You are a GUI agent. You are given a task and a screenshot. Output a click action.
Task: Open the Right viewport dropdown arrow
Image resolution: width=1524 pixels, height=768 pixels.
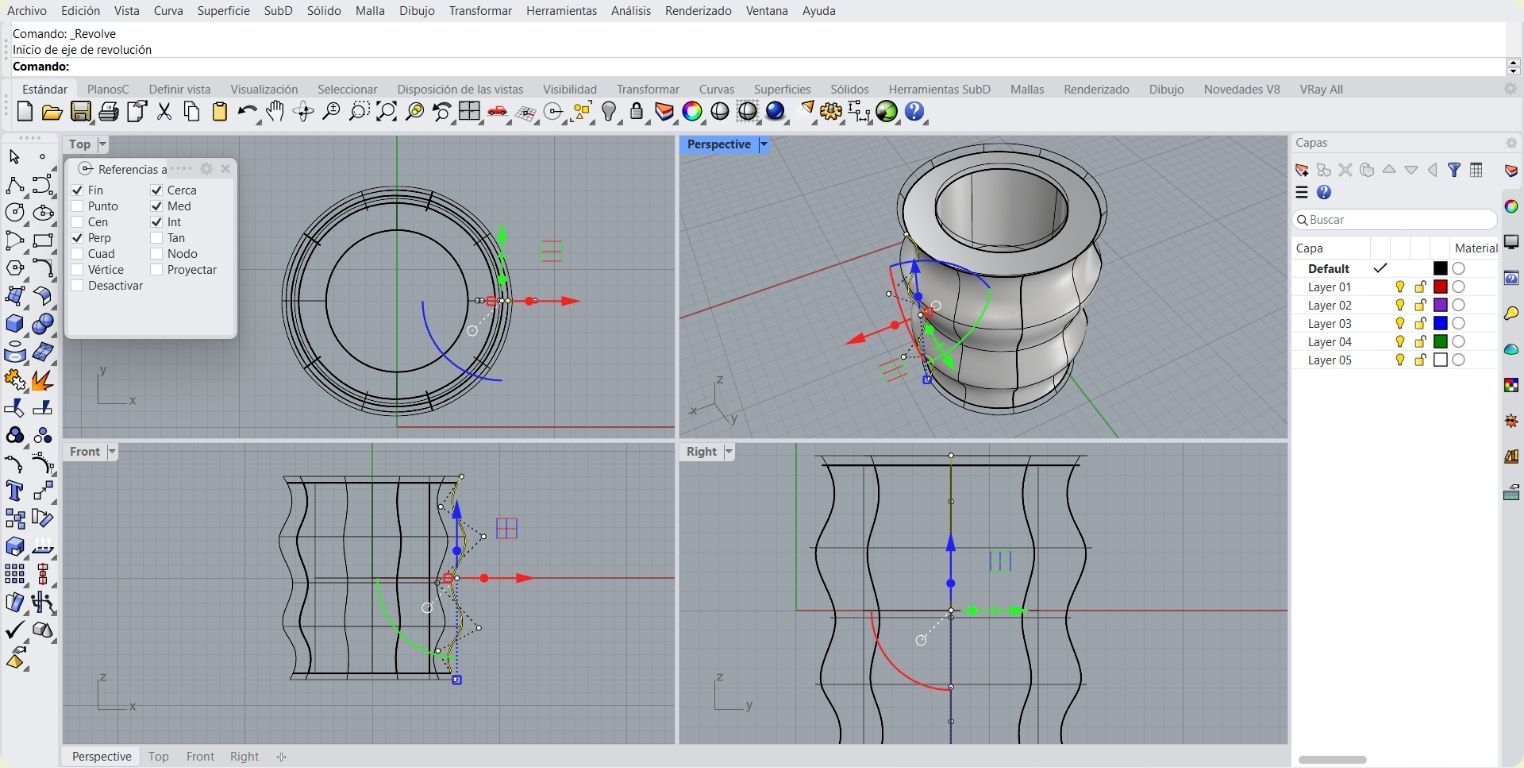[x=729, y=452]
